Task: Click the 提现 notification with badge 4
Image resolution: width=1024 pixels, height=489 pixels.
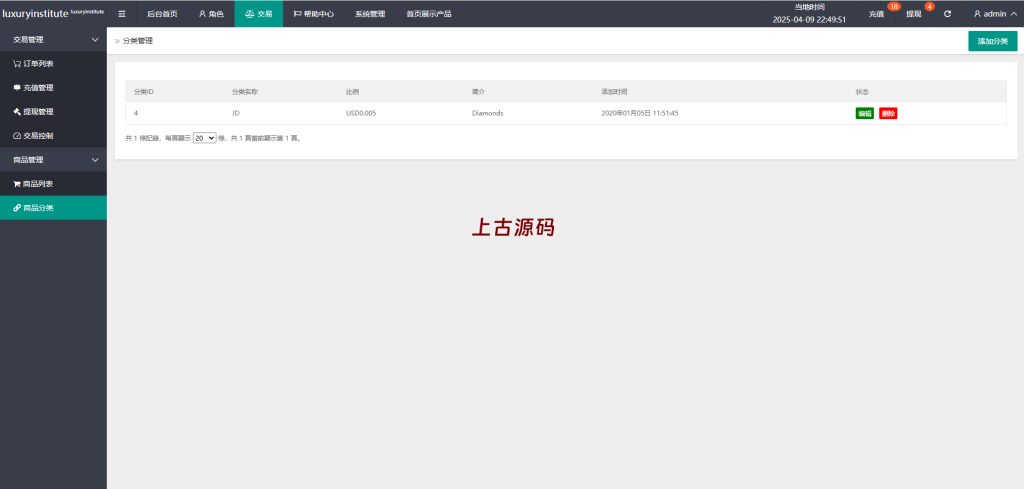Action: pos(914,14)
